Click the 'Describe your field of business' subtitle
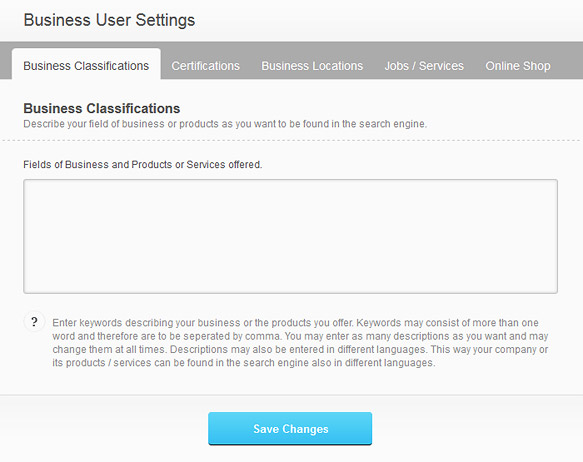The width and height of the screenshot is (583, 462). (x=225, y=124)
